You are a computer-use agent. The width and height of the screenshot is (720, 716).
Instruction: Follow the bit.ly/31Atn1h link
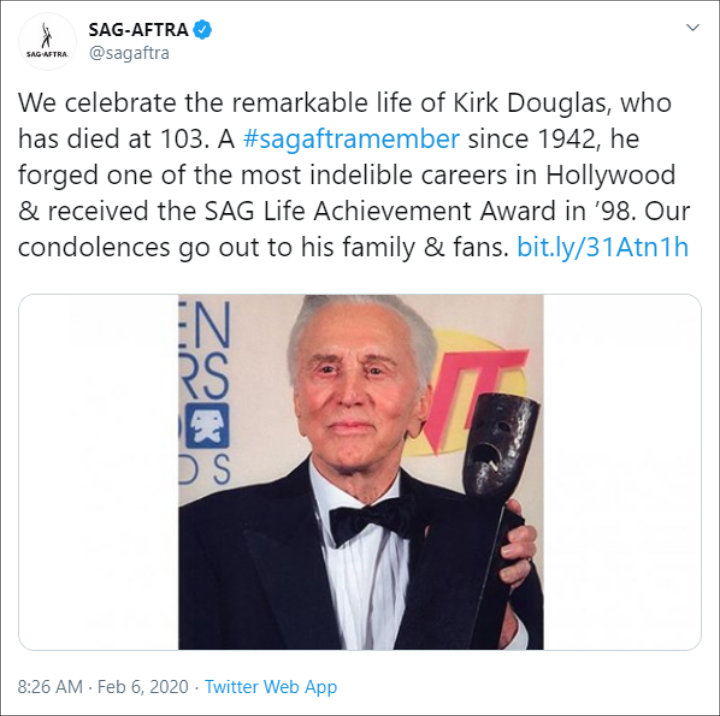(x=602, y=247)
